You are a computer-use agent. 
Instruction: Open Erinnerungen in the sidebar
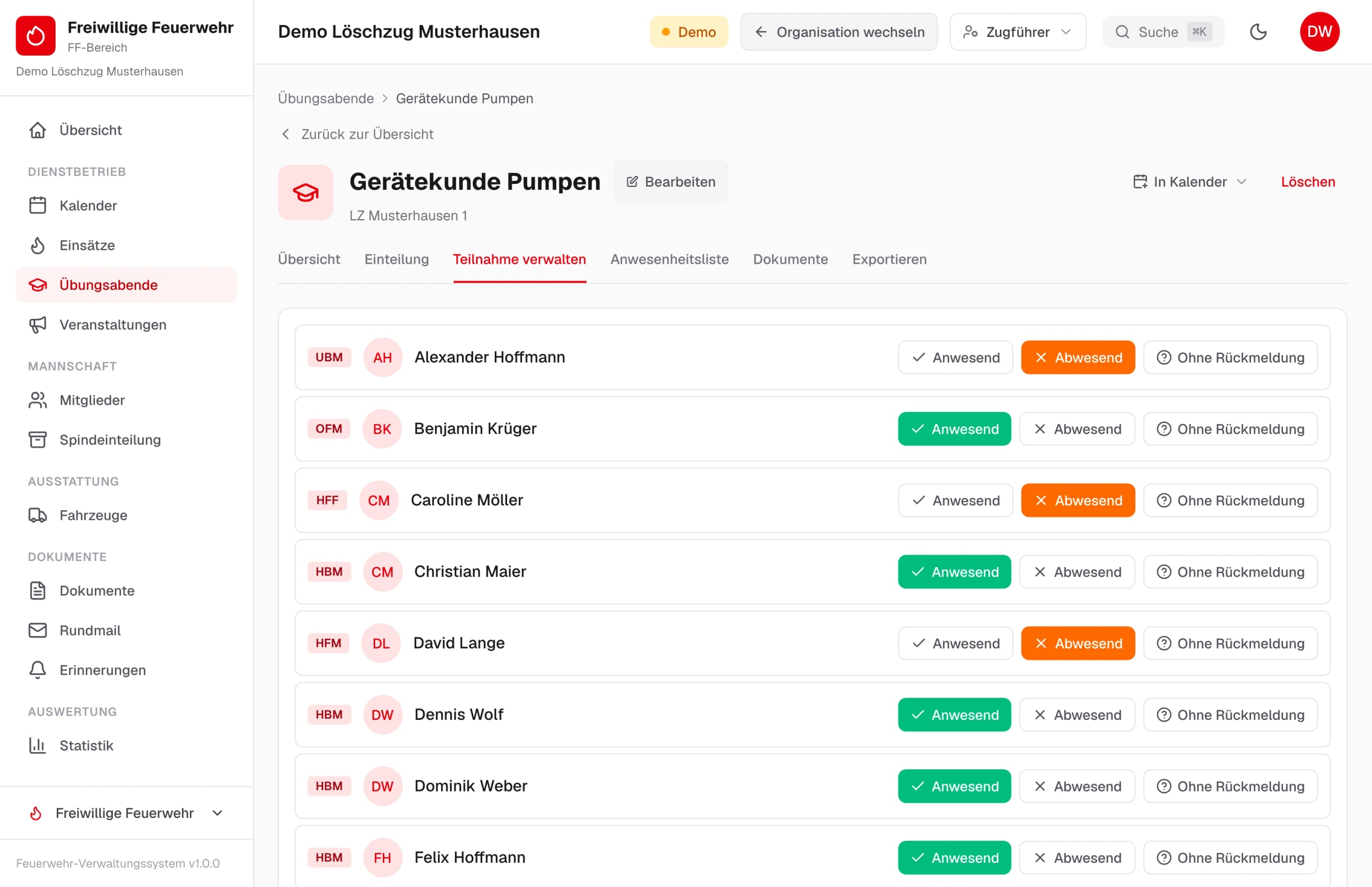[126, 670]
